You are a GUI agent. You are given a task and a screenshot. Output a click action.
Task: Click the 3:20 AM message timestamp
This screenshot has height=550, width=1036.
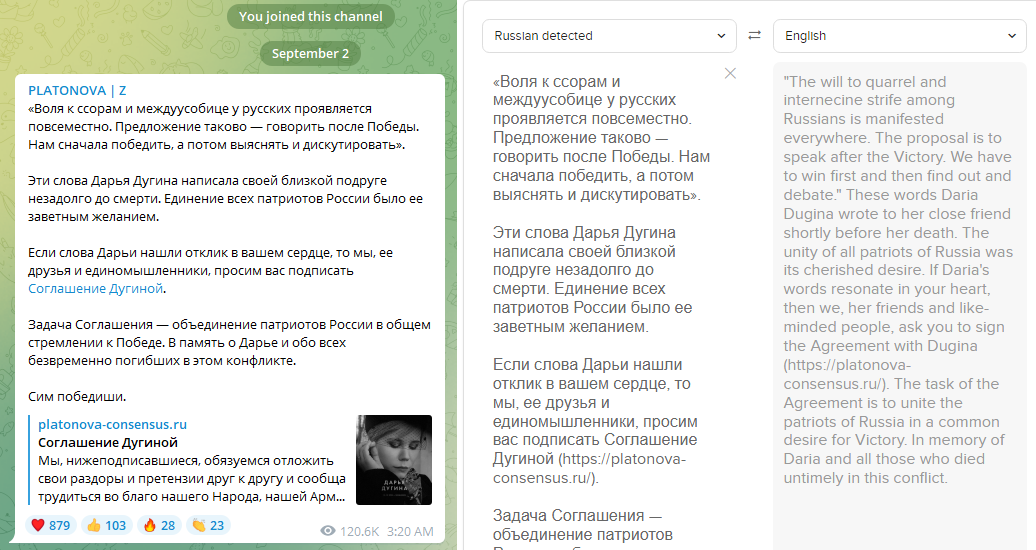point(410,531)
